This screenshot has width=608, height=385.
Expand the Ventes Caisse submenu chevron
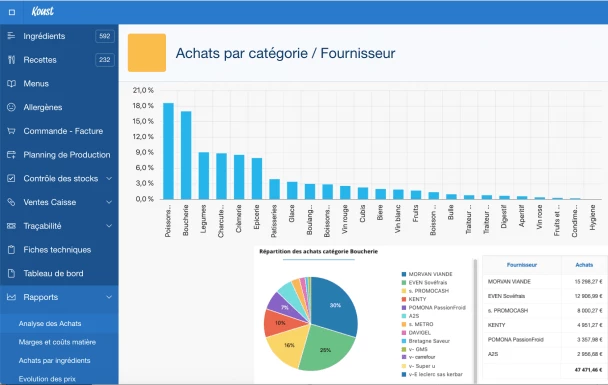pyautogui.click(x=109, y=202)
